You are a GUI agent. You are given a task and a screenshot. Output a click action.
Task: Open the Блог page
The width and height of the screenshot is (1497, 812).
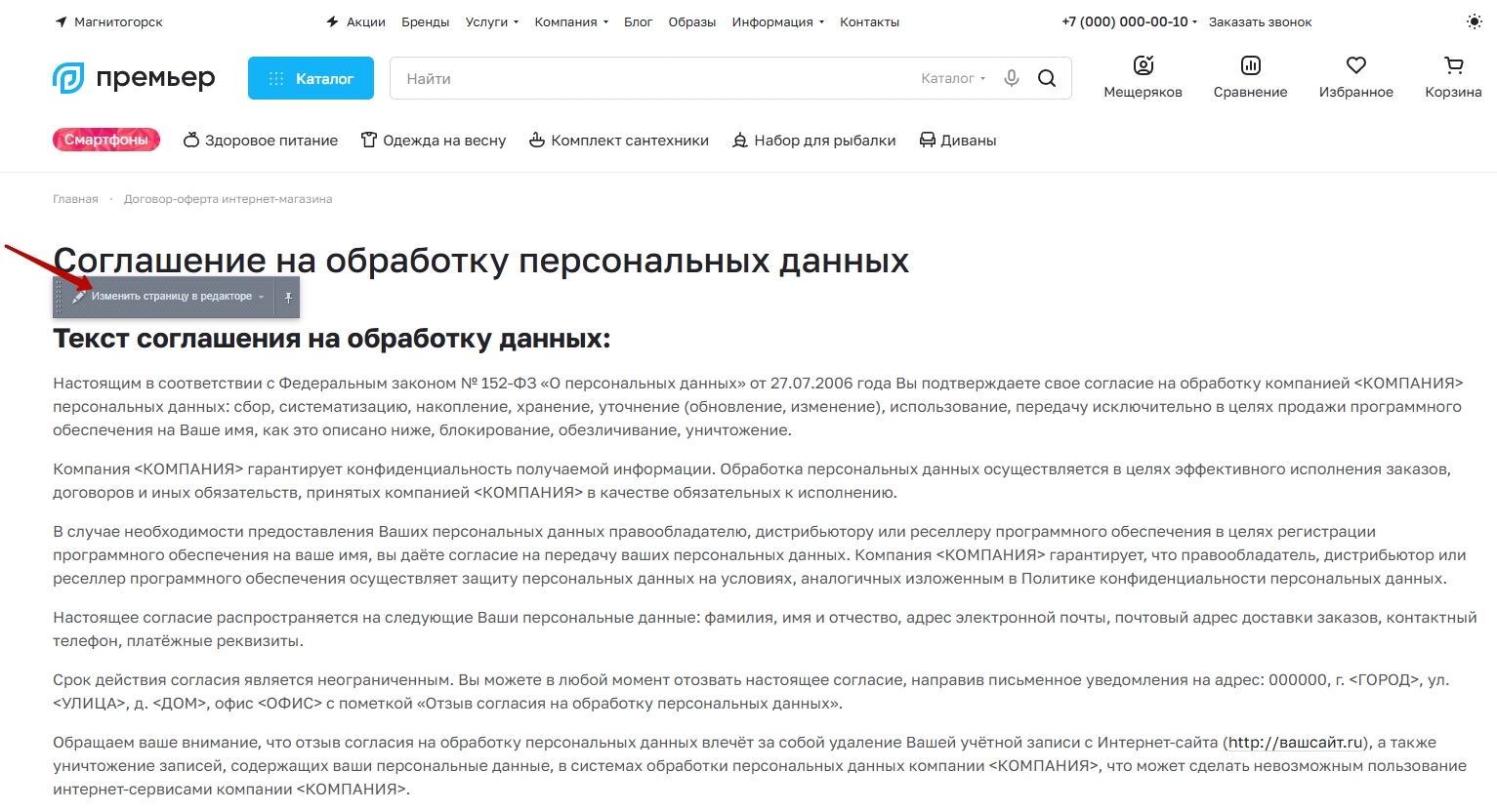pyautogui.click(x=638, y=21)
